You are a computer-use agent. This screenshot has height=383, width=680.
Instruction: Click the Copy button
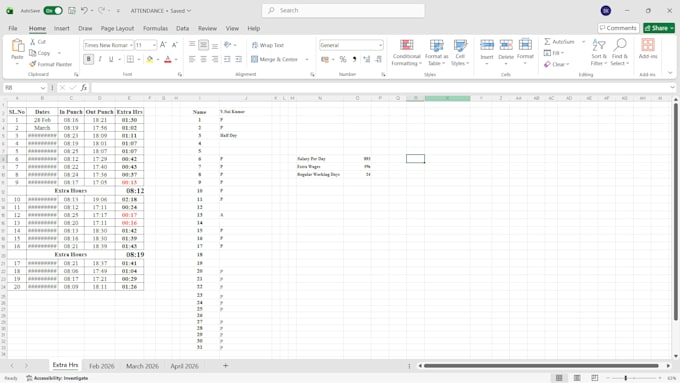[x=40, y=53]
